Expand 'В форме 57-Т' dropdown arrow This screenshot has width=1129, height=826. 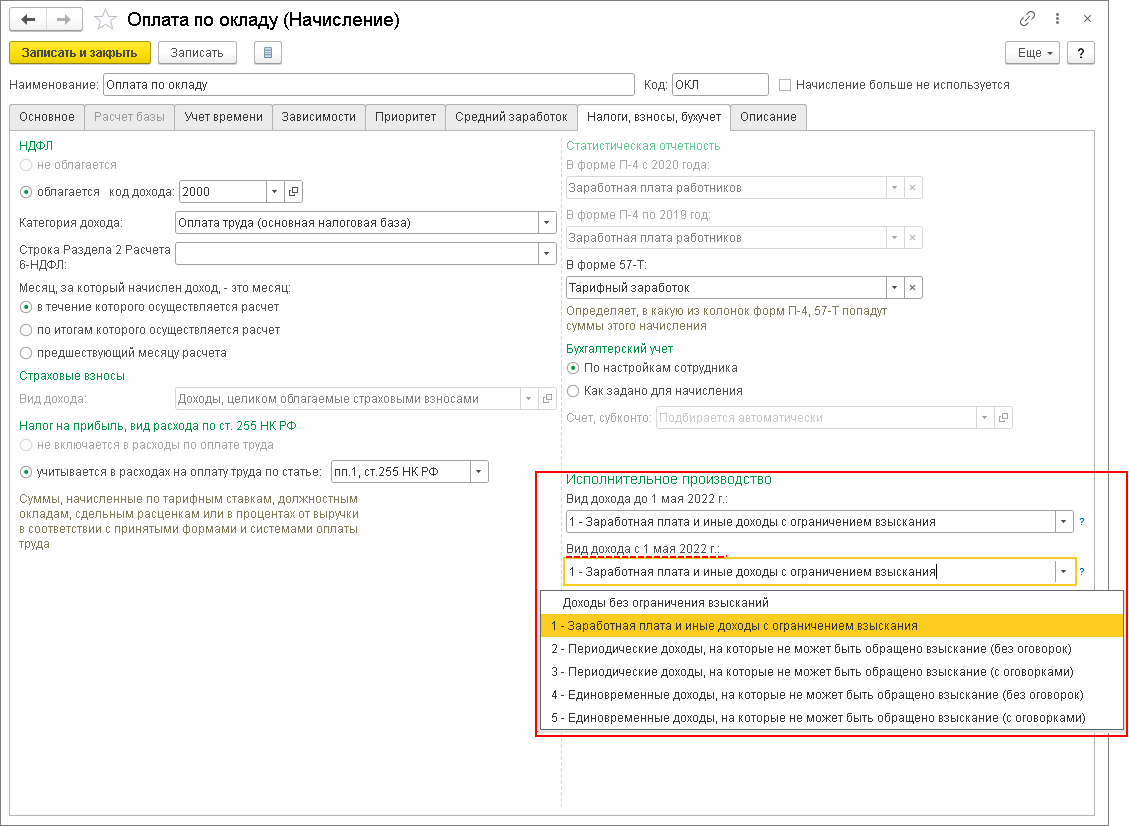point(894,287)
